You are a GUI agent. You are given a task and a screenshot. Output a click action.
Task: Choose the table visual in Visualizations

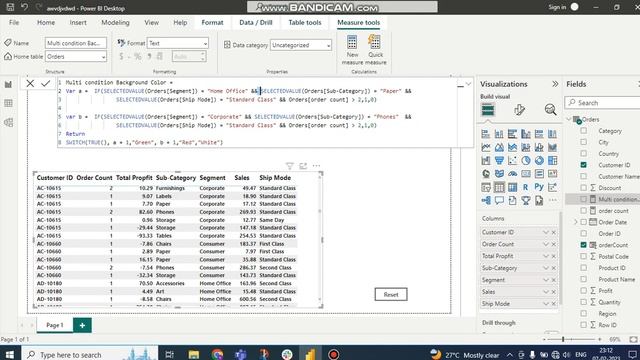click(499, 187)
